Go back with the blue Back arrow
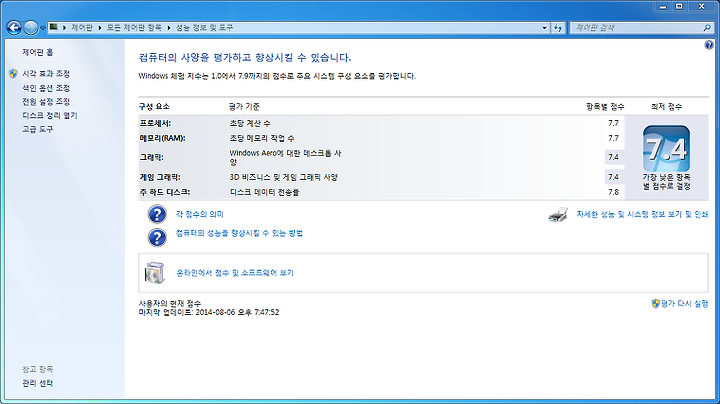720x404 pixels. tap(14, 28)
